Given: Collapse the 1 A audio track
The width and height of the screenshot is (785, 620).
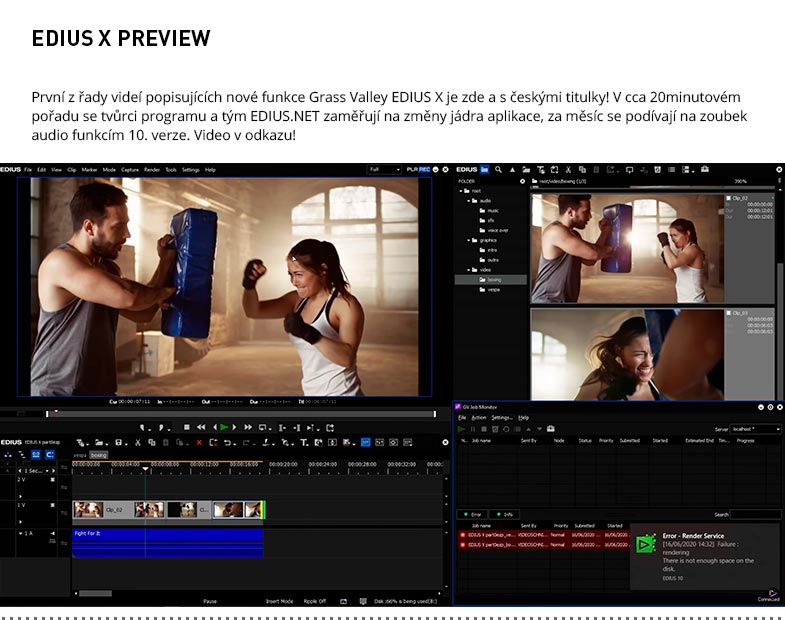Looking at the screenshot, I should [x=21, y=533].
